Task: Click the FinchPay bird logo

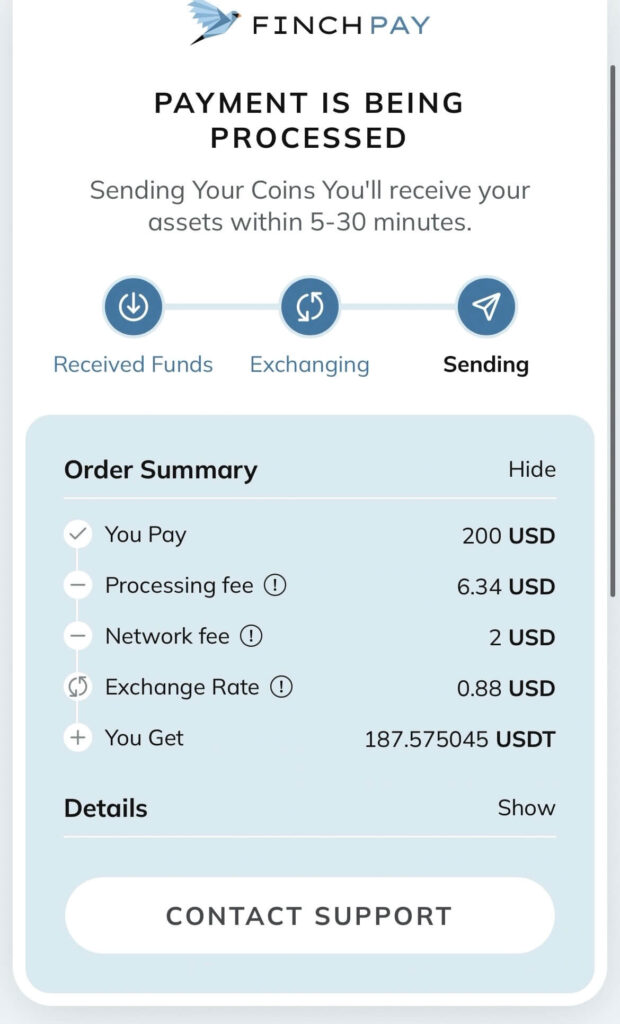Action: click(x=212, y=22)
